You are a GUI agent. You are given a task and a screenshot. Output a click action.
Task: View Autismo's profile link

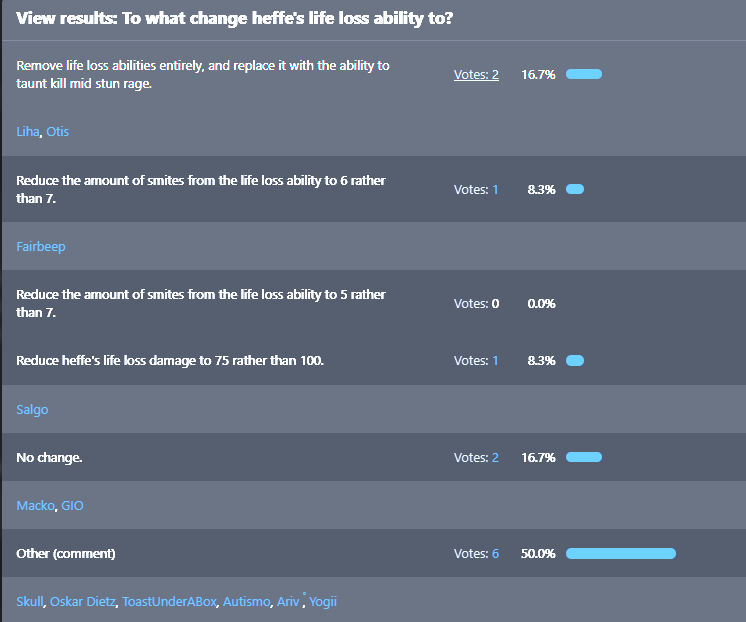[x=247, y=602]
